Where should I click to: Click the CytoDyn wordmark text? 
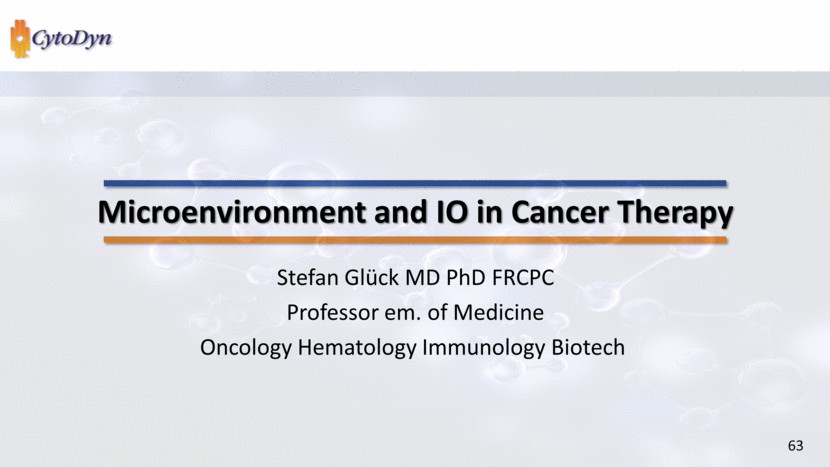pos(73,40)
